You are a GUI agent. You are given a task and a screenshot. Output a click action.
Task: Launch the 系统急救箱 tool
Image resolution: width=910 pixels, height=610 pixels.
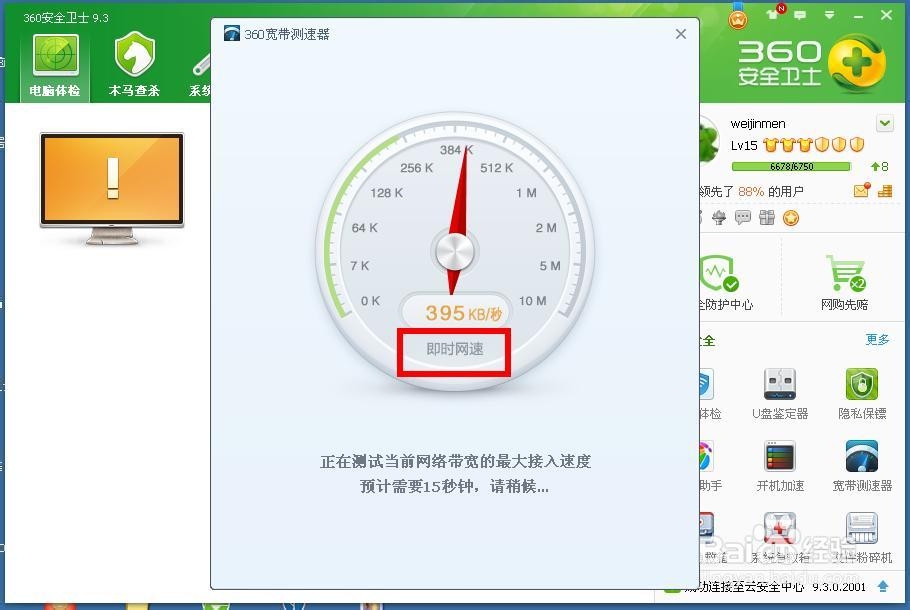[780, 538]
